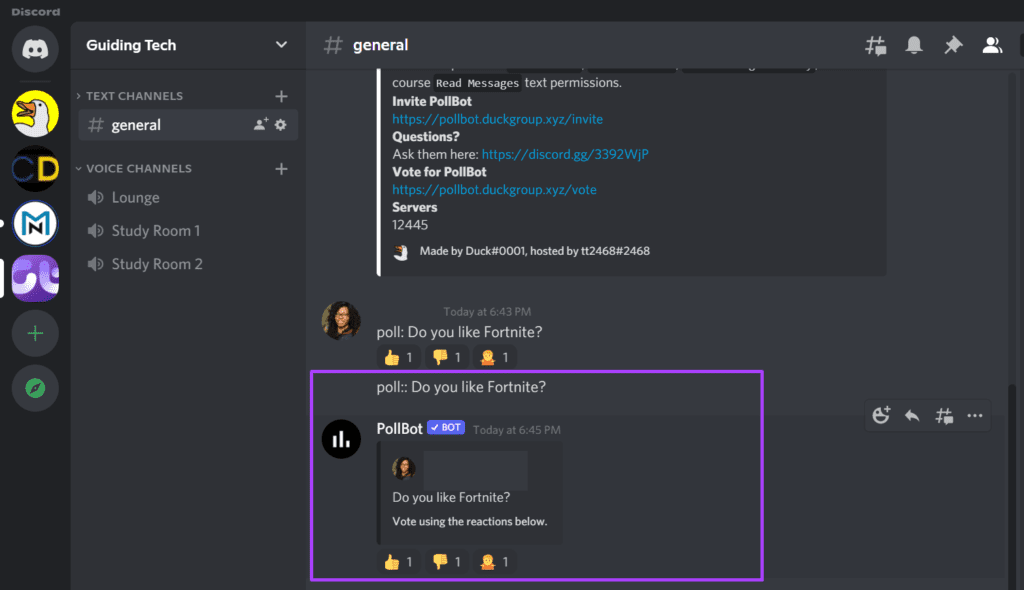Create thread from message hover toolbar
This screenshot has width=1024, height=590.
[x=944, y=416]
